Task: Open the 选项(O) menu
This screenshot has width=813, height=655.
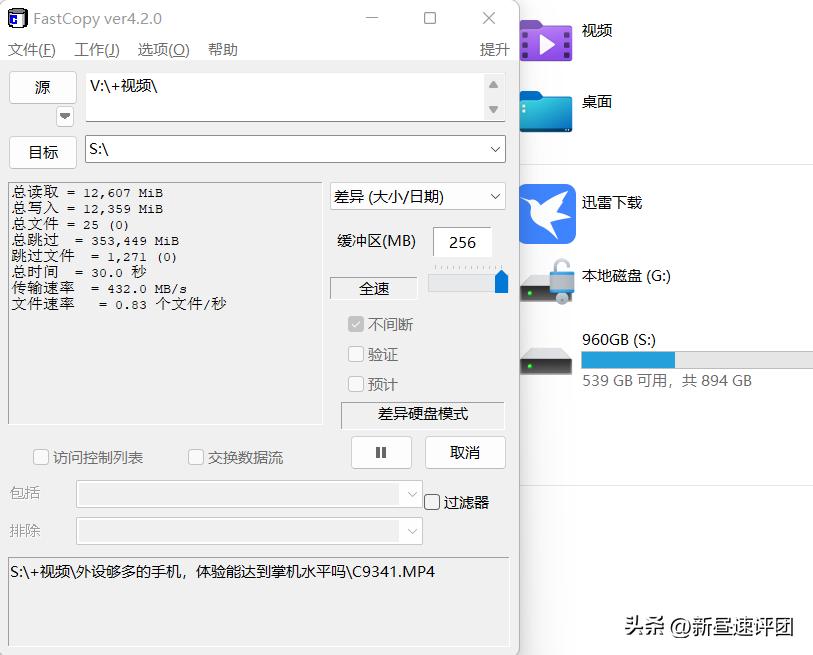Action: [x=162, y=49]
